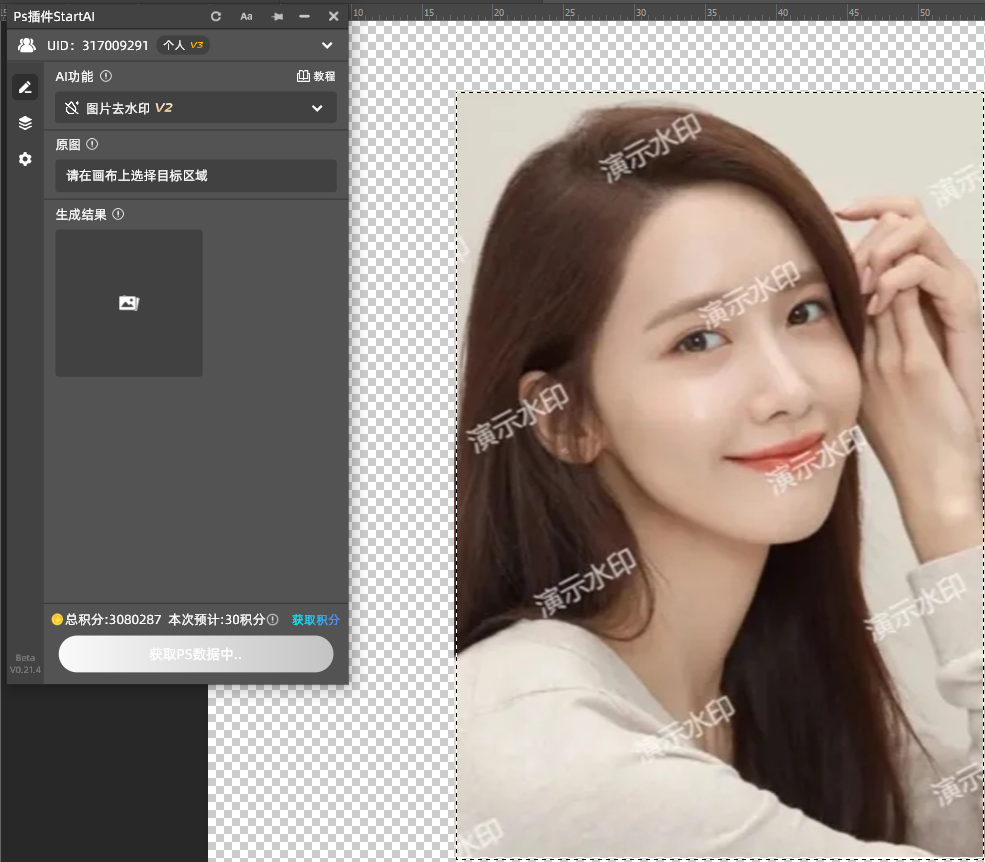This screenshot has width=985, height=862.
Task: Click the 获取积分 link
Action: pyautogui.click(x=315, y=620)
